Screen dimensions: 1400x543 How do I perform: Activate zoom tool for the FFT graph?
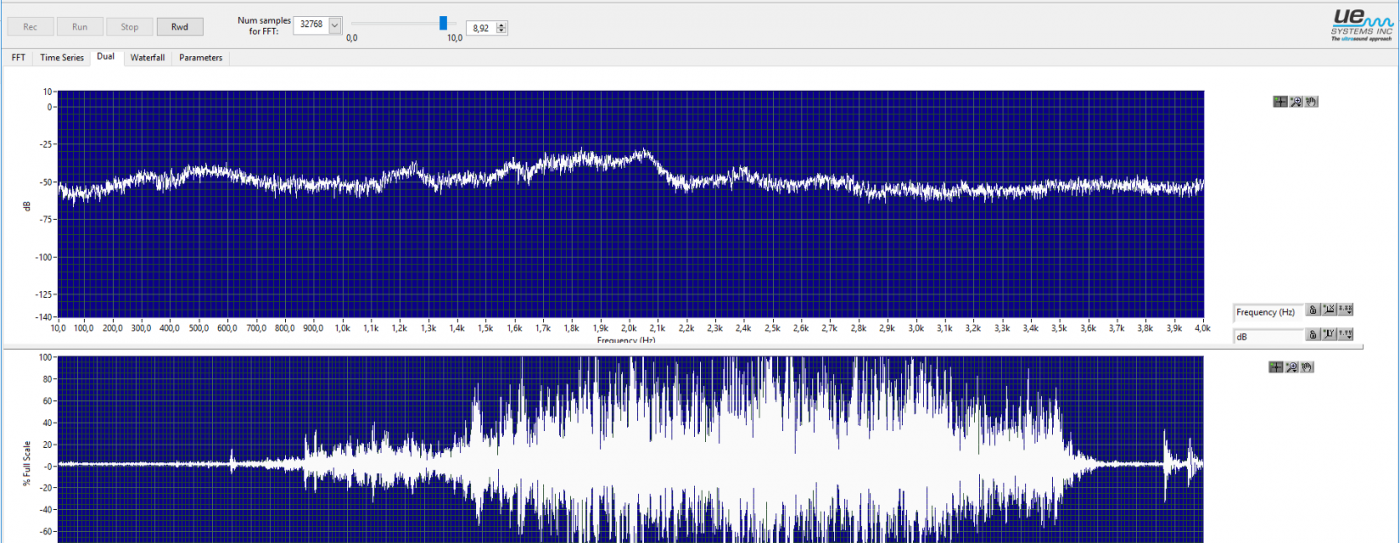[x=1295, y=101]
